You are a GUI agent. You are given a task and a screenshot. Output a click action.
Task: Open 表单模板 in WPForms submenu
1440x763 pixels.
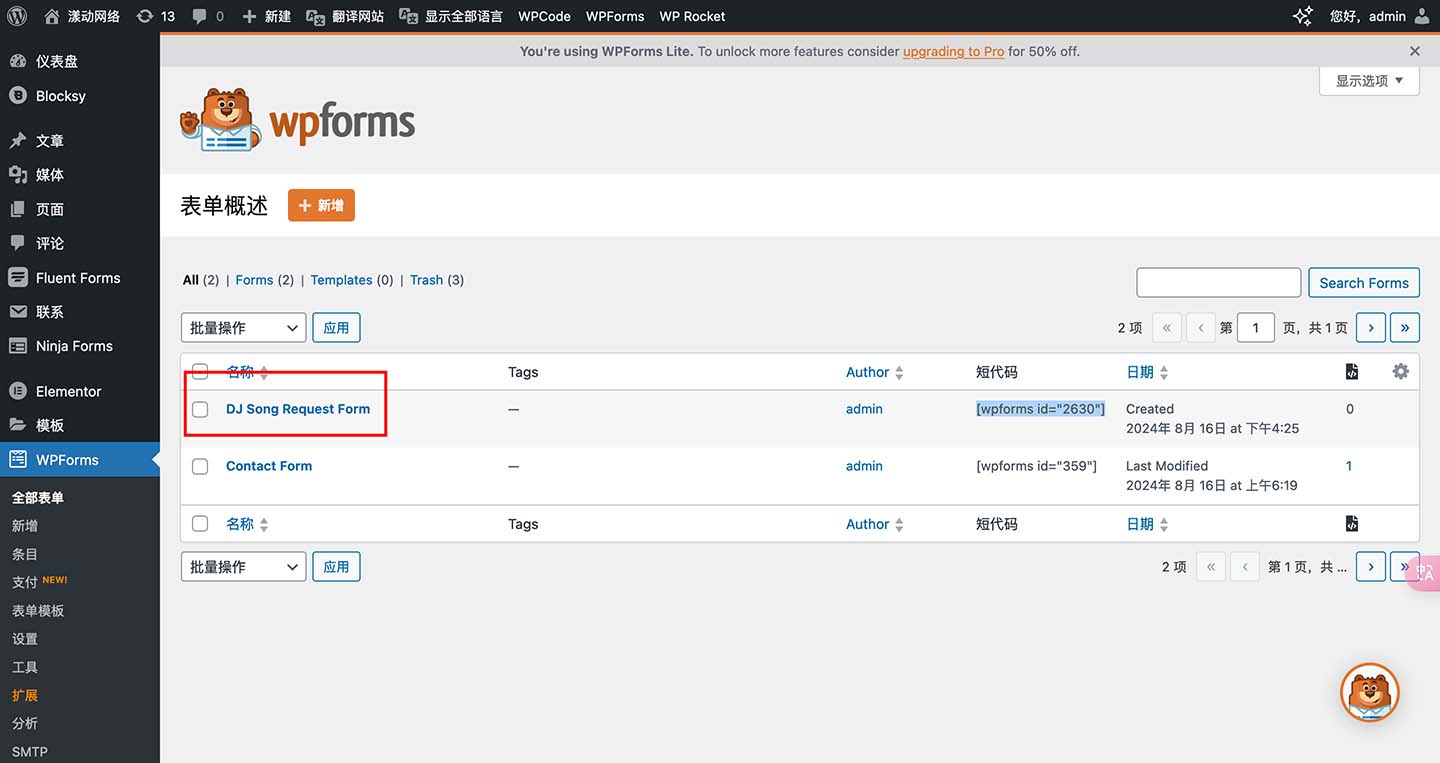[38, 610]
